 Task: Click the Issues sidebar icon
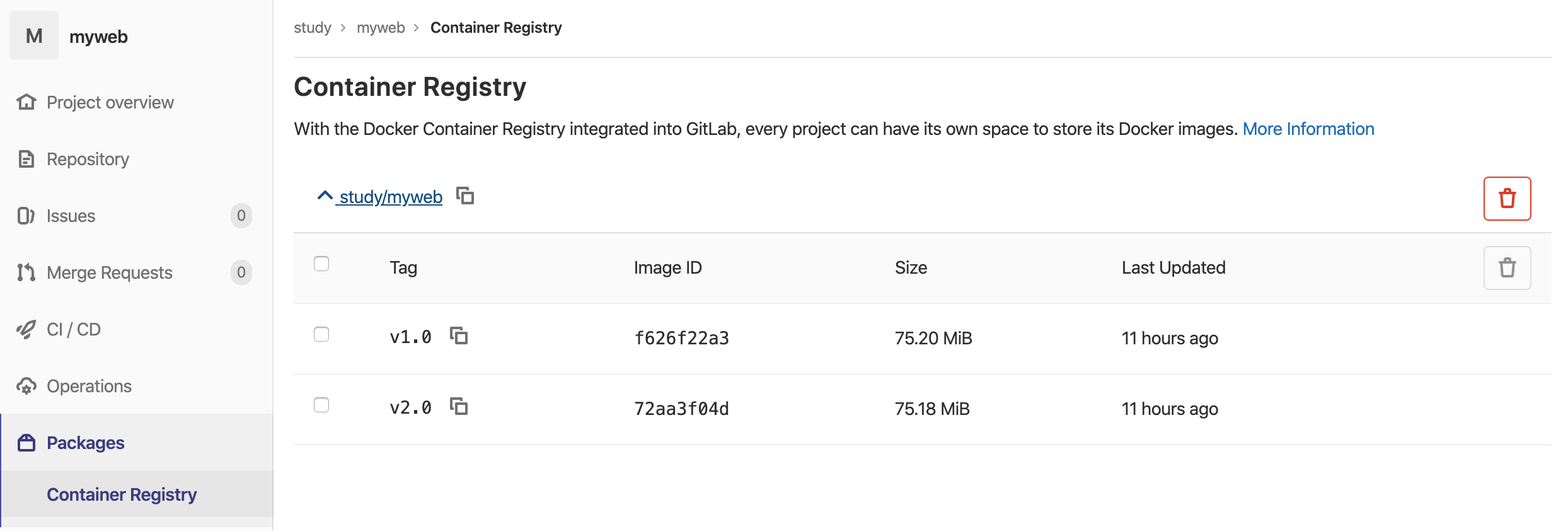[26, 216]
